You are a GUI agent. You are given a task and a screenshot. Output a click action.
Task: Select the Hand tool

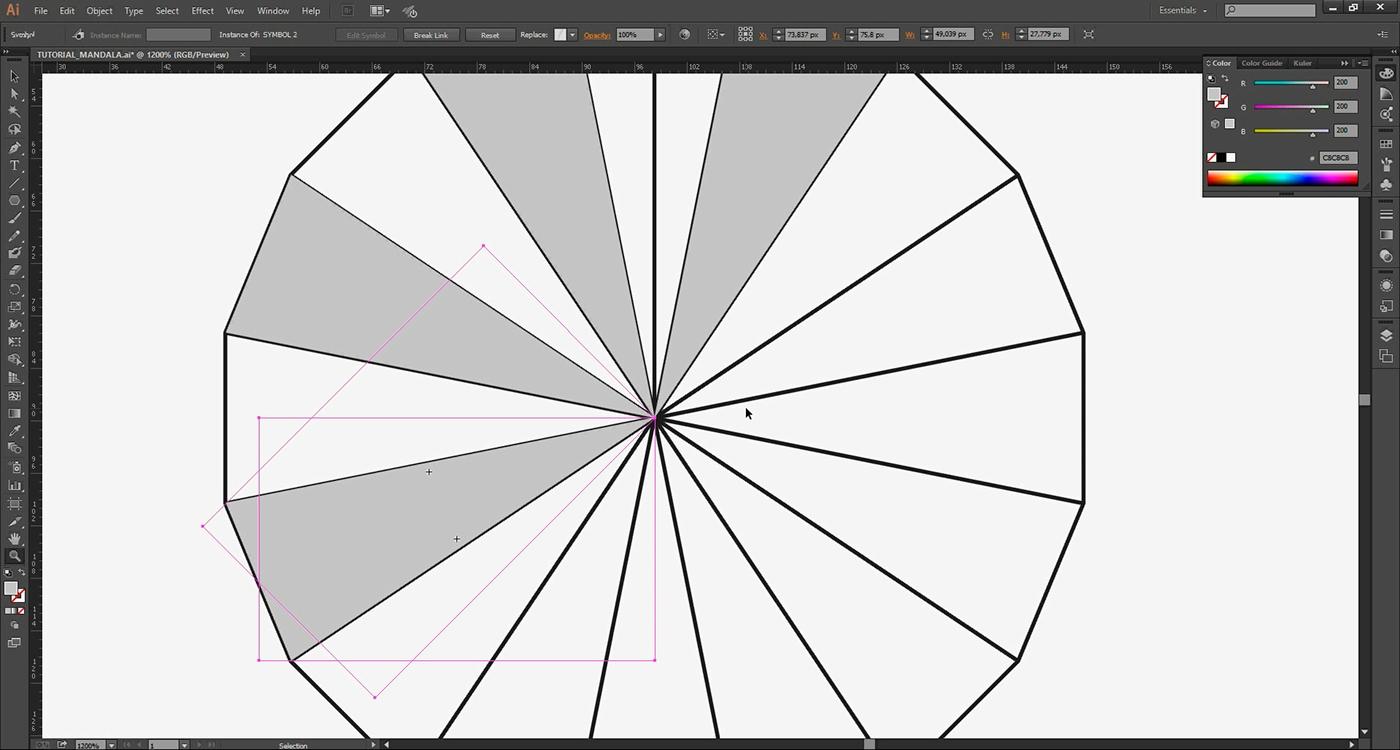tap(14, 539)
